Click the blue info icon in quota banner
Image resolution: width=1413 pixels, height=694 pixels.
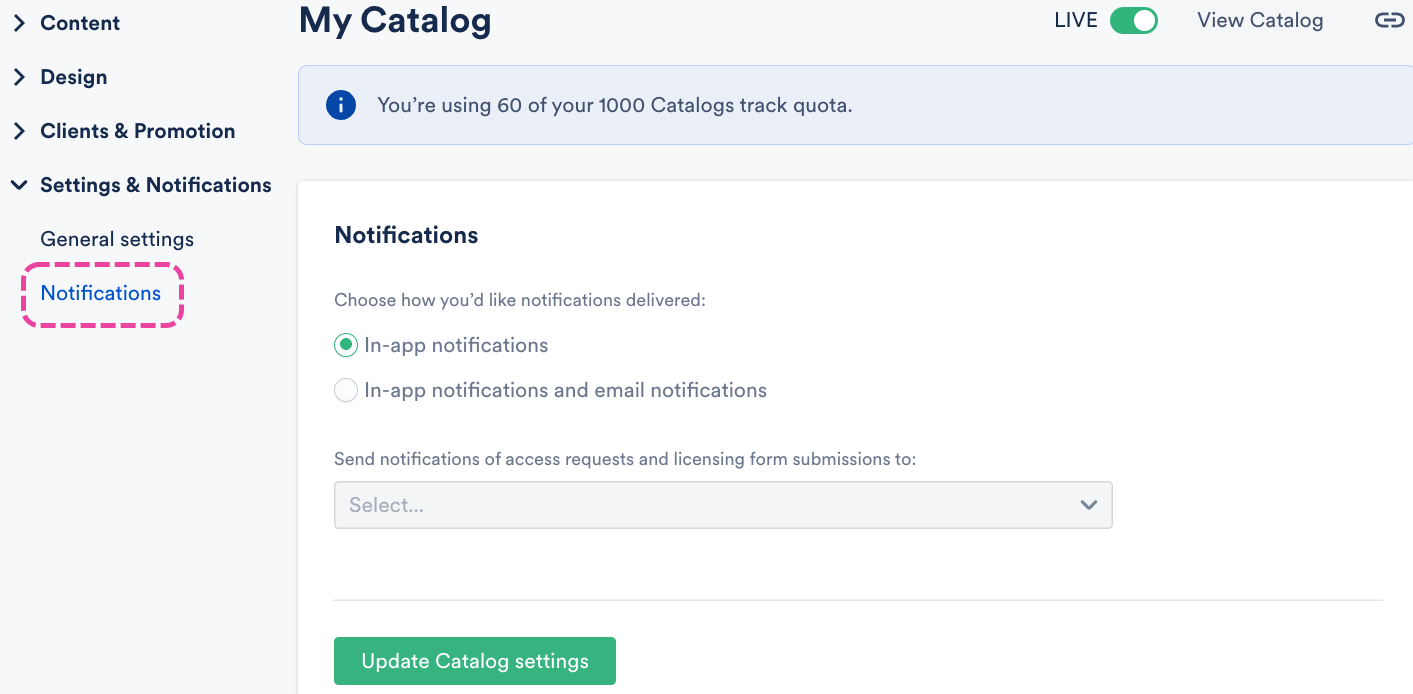(341, 105)
